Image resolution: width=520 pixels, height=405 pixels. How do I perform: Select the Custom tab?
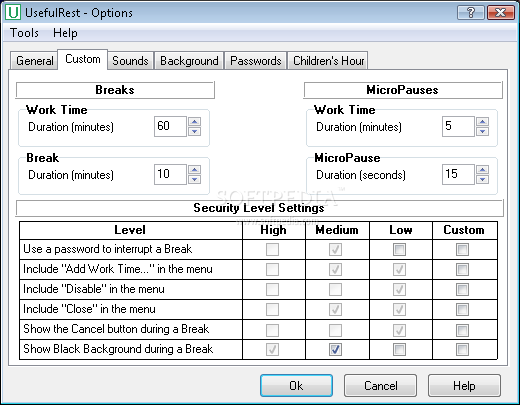point(83,59)
